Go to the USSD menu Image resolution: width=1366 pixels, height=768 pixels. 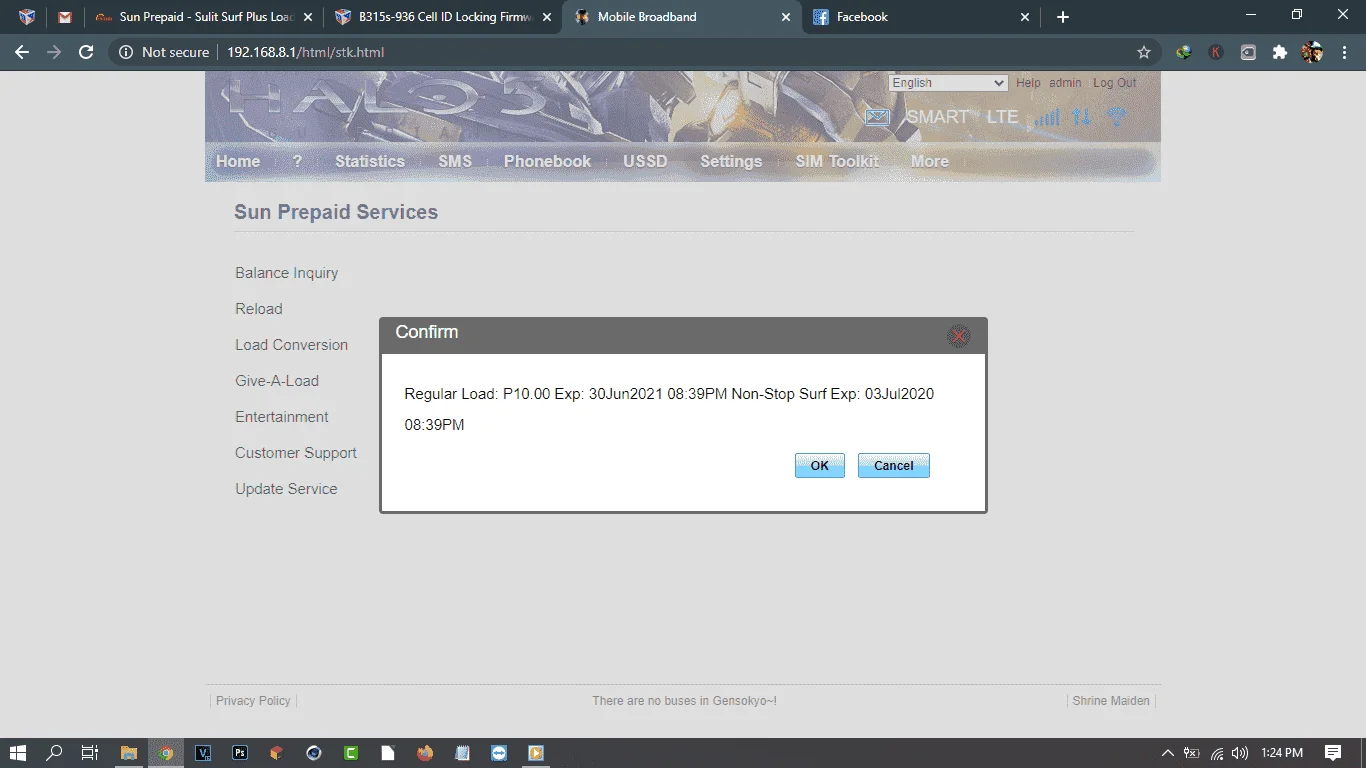[x=645, y=161]
